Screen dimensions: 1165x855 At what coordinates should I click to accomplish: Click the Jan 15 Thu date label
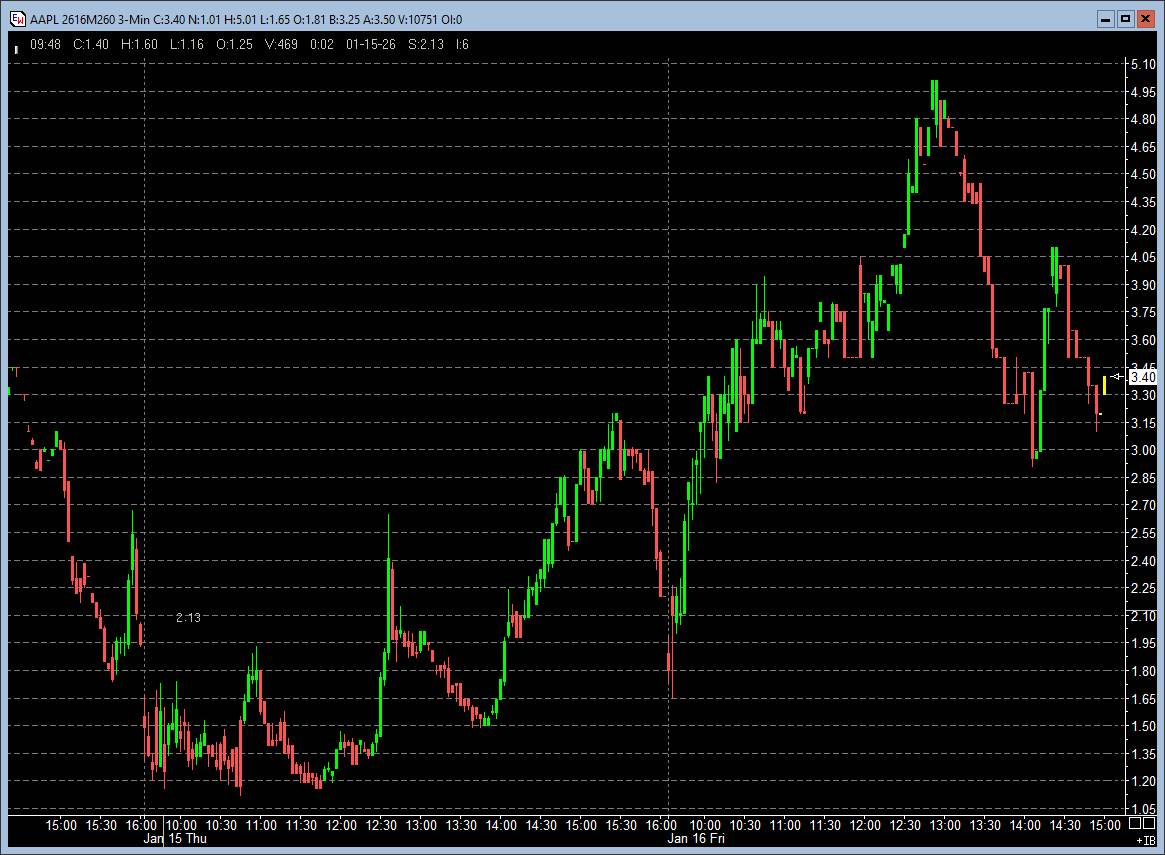click(175, 839)
